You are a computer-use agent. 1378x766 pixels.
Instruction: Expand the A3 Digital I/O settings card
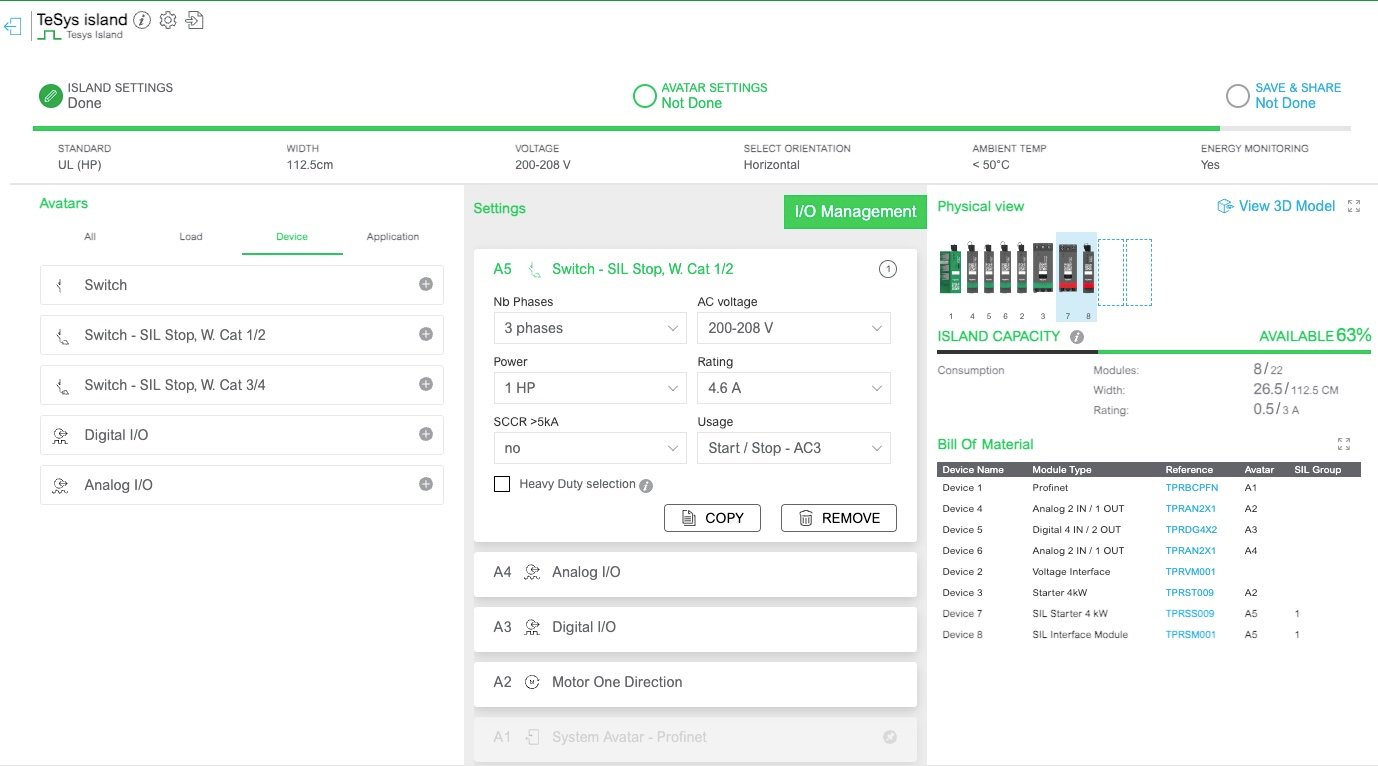tap(695, 629)
